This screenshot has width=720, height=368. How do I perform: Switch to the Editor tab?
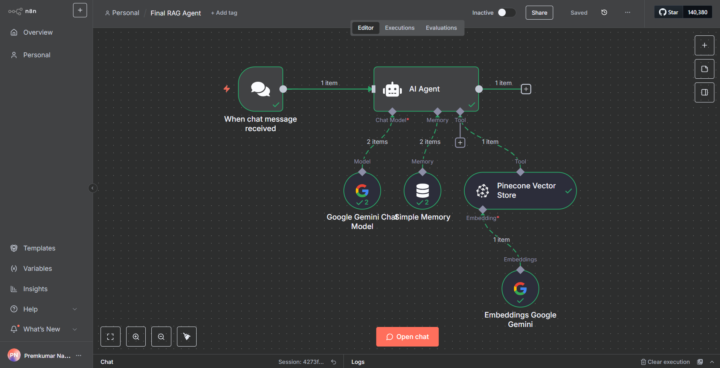tap(366, 28)
